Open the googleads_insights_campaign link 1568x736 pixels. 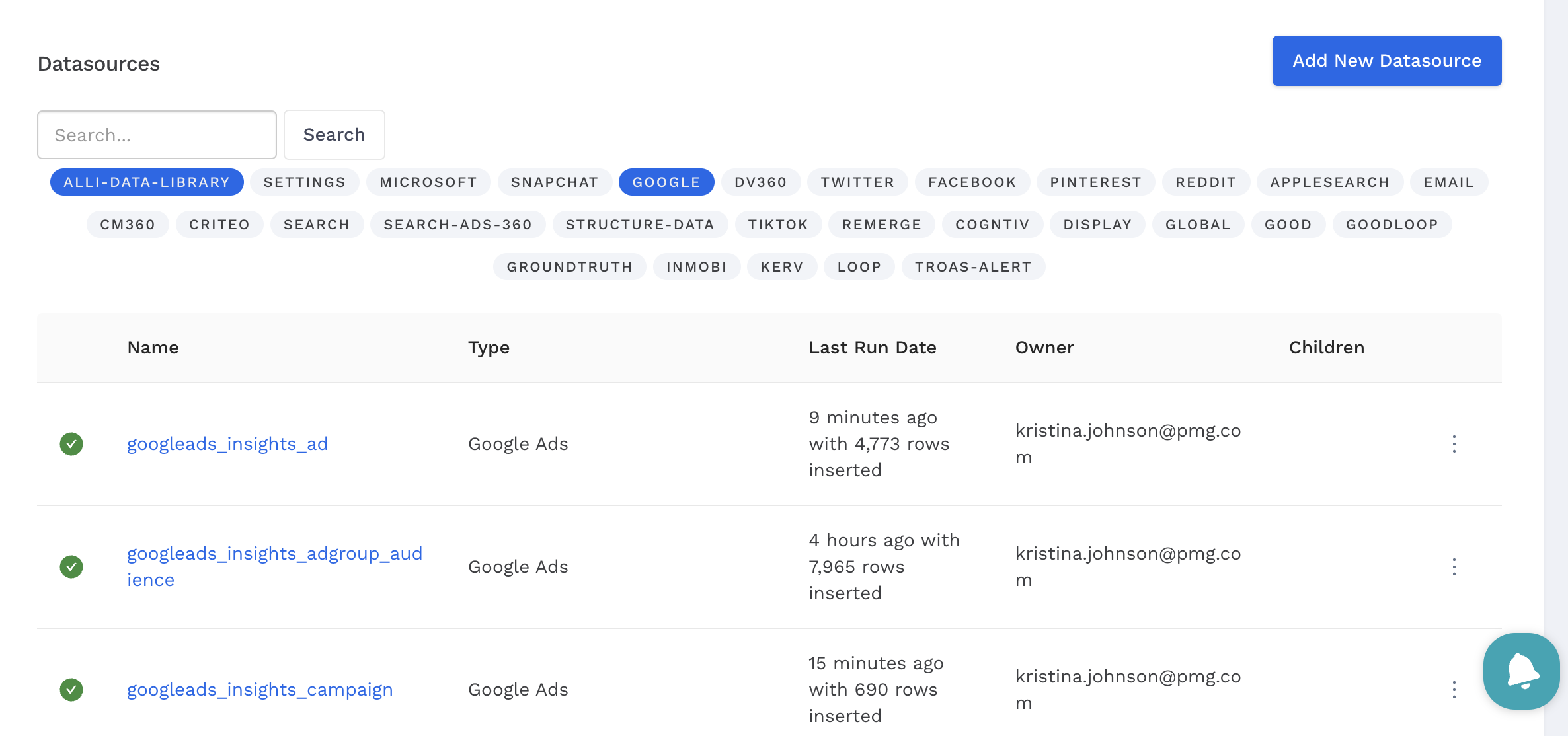tap(260, 690)
